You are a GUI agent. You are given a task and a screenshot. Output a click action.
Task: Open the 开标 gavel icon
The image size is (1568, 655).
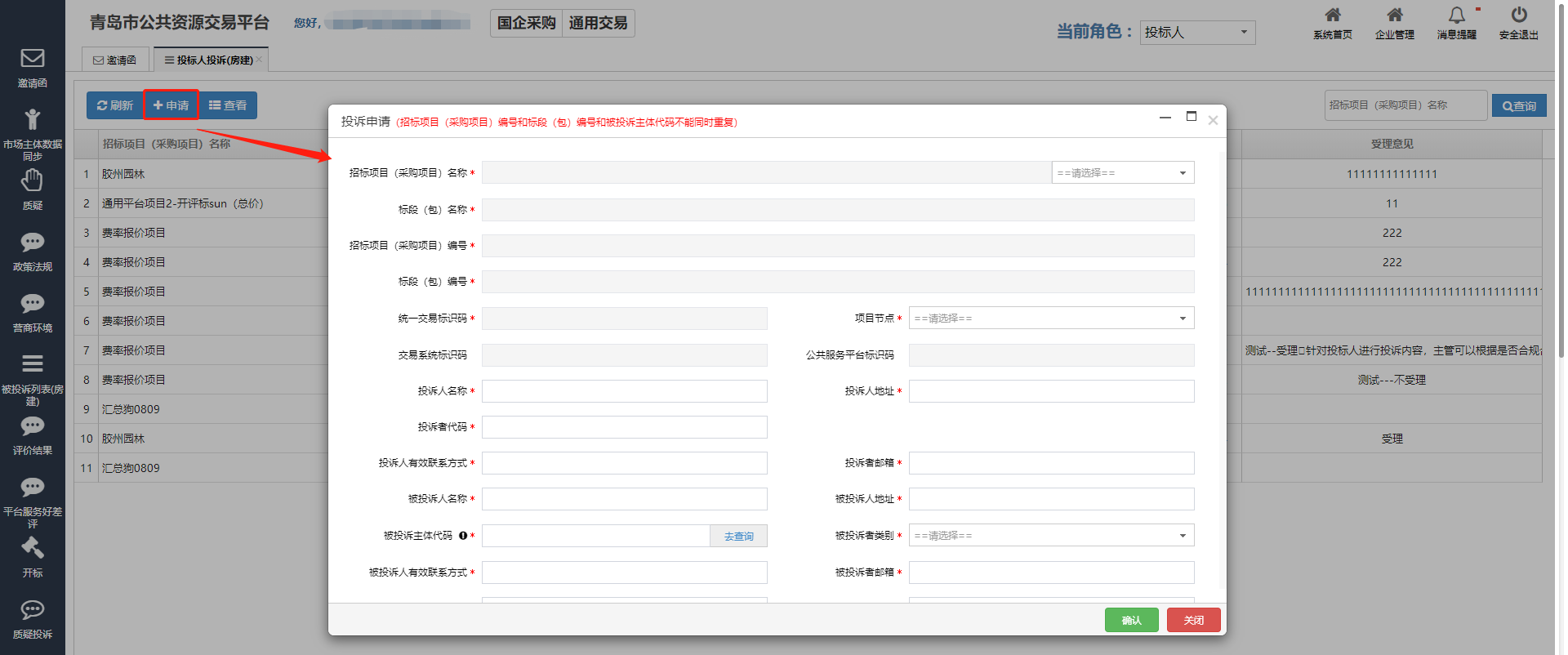pos(33,547)
